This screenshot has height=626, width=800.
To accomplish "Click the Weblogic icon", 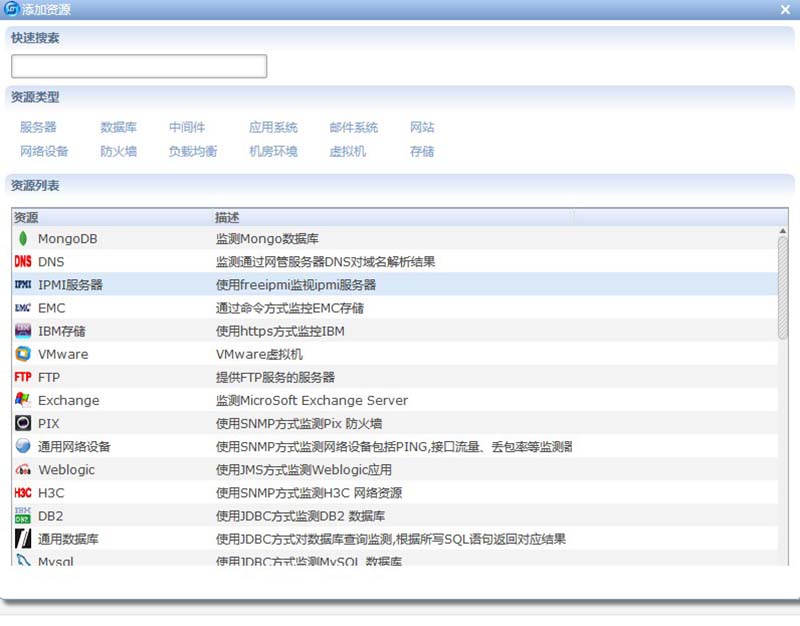I will click(x=23, y=470).
